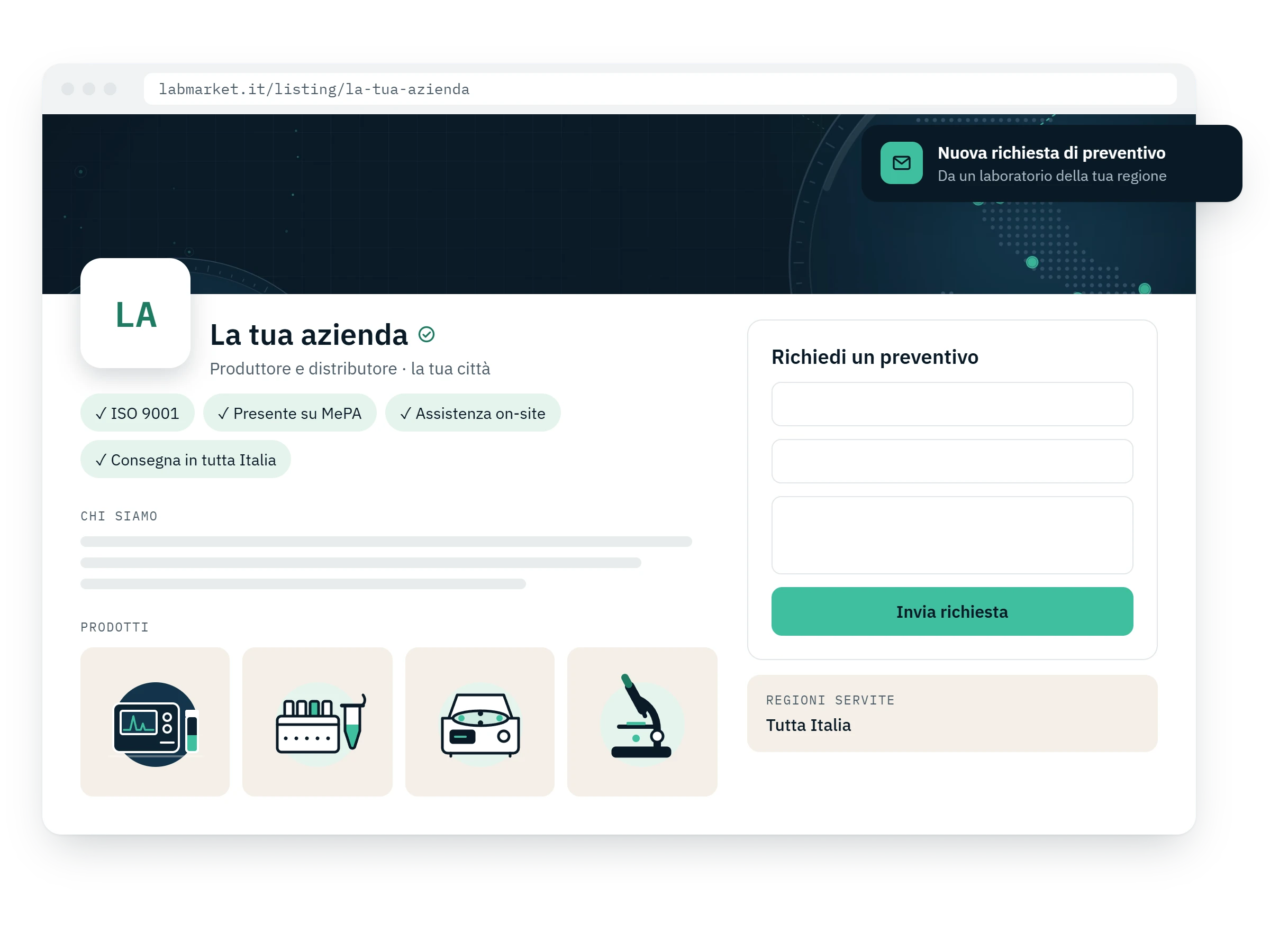Image resolution: width=1270 pixels, height=952 pixels.
Task: Open the patient monitor product thumbnail
Action: [155, 721]
